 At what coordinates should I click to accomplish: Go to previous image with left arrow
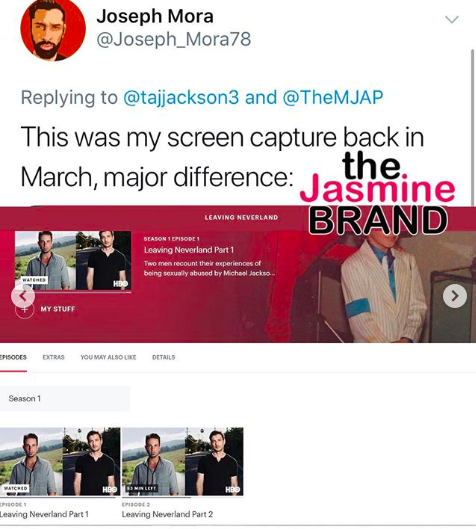[x=23, y=296]
